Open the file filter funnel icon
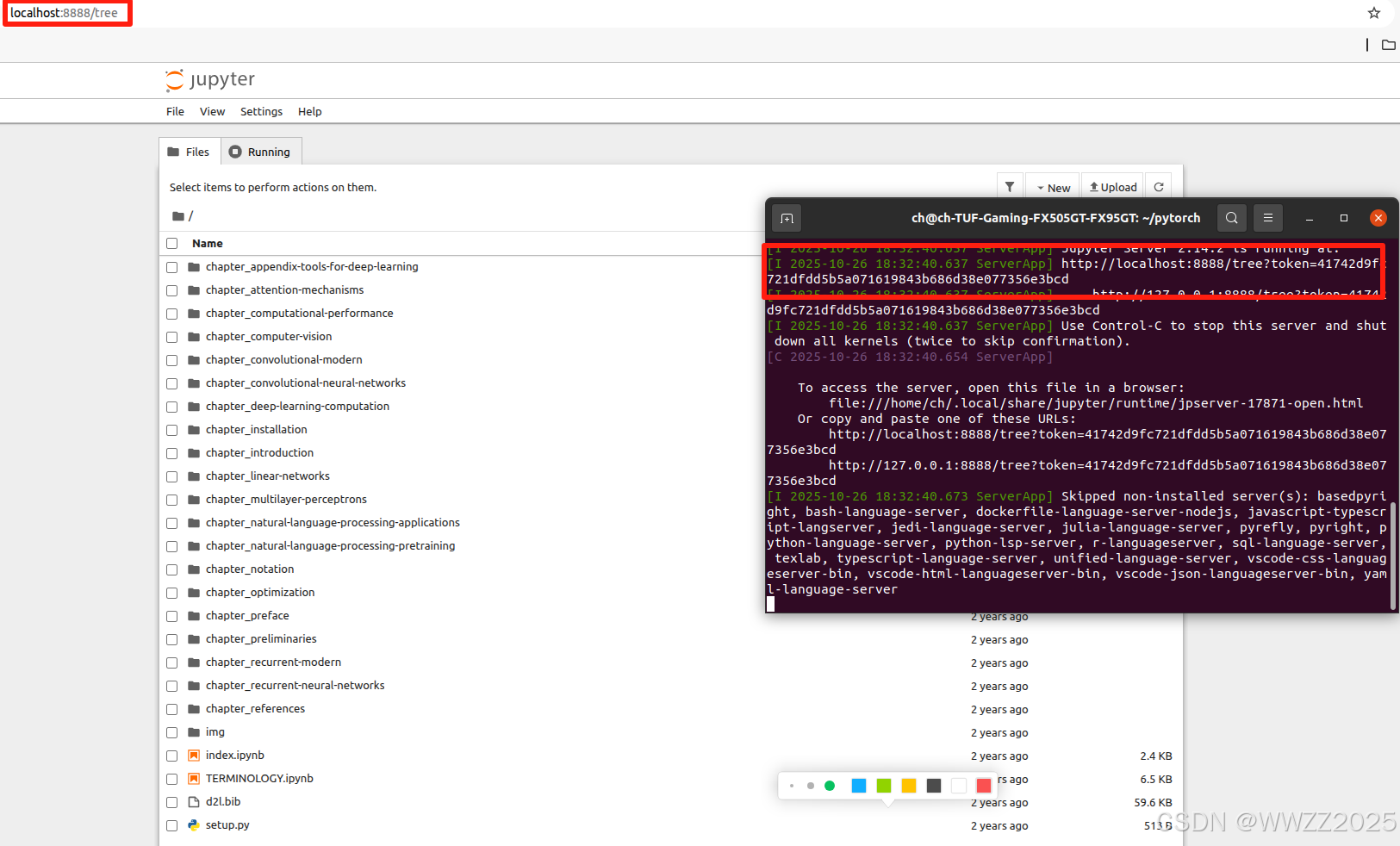1400x846 pixels. pyautogui.click(x=1010, y=187)
